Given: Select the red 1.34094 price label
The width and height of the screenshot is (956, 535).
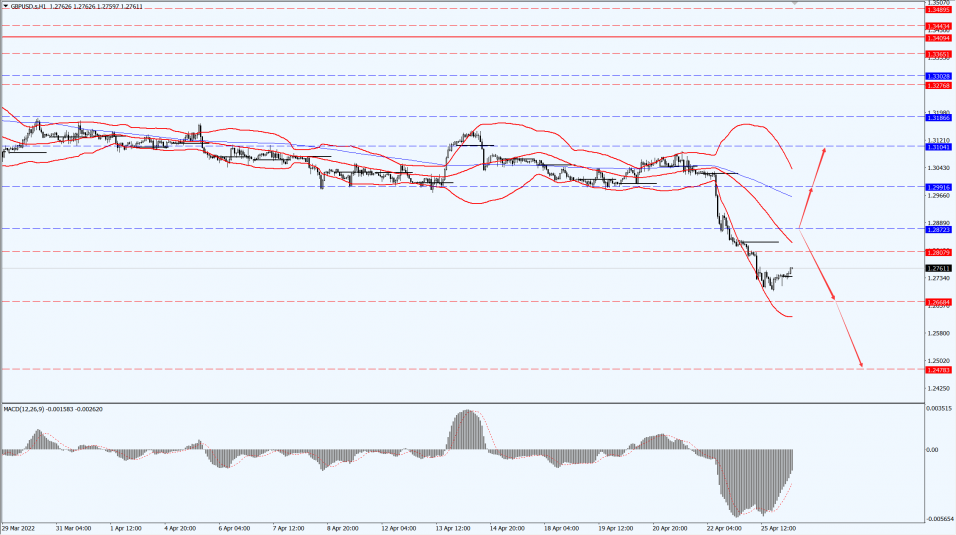Looking at the screenshot, I should (938, 38).
